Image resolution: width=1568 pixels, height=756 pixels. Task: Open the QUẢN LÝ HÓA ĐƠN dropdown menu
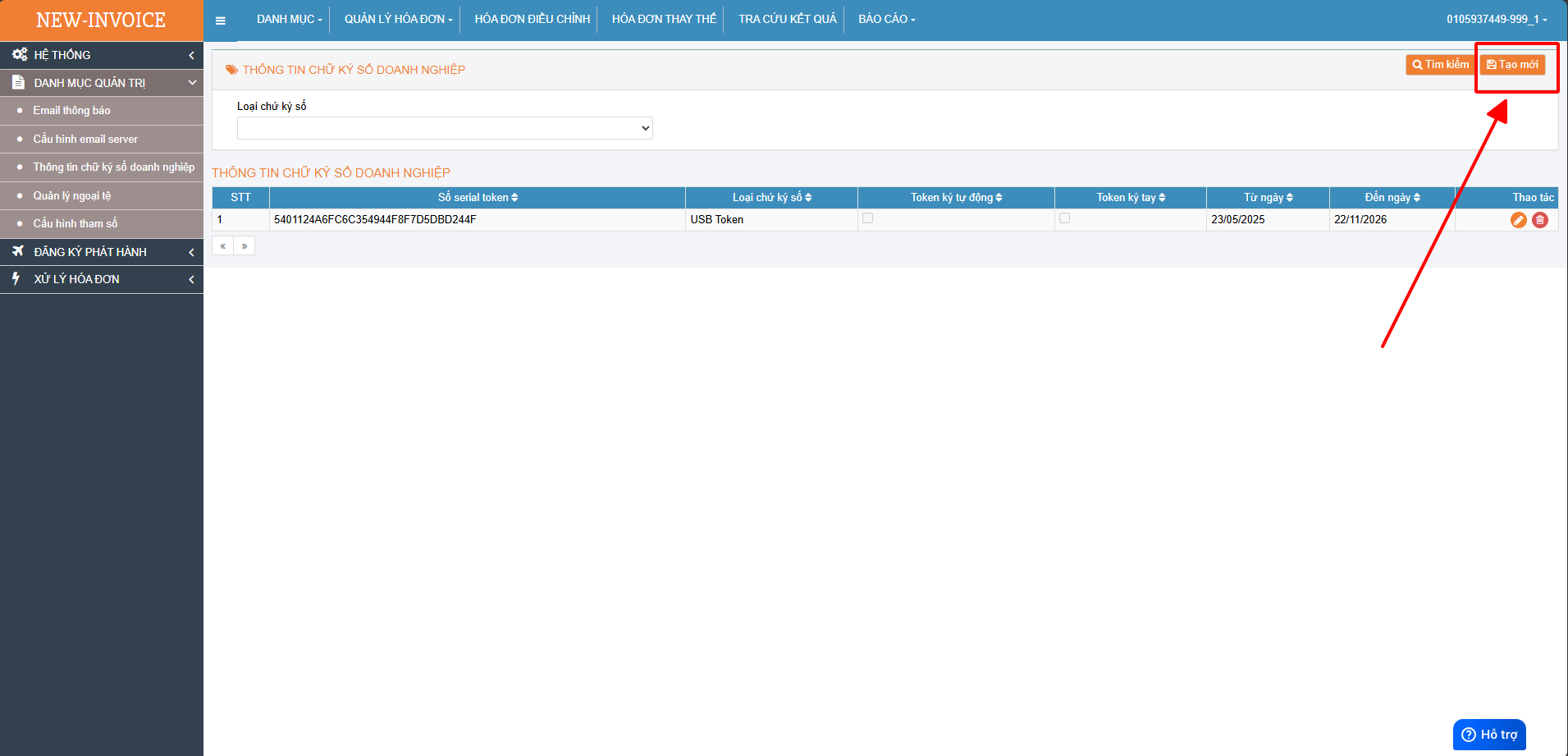pos(398,19)
